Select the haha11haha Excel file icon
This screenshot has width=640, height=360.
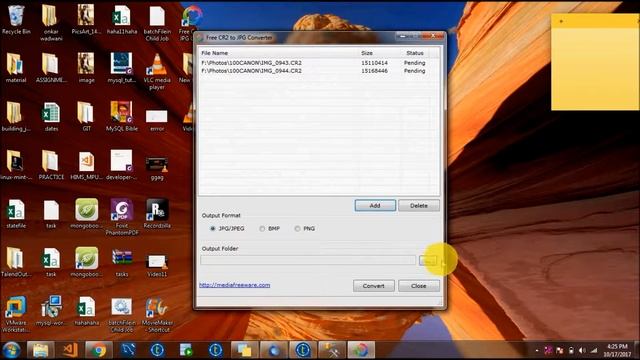[122, 19]
